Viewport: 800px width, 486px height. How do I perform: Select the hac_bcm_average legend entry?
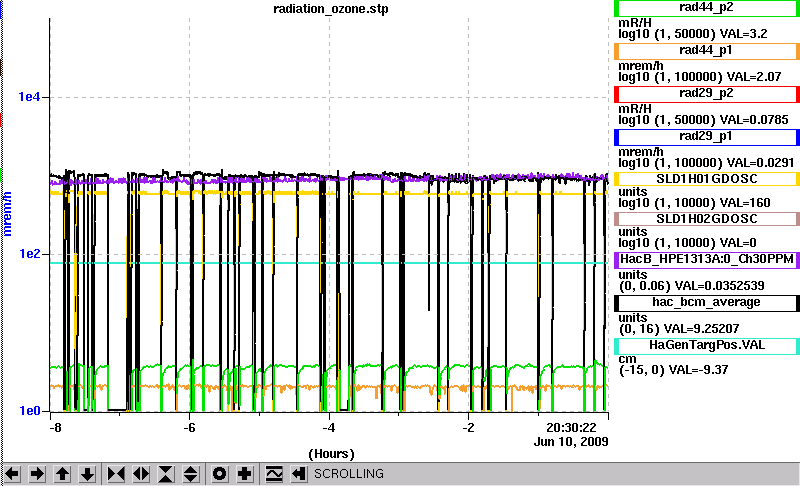[707, 302]
